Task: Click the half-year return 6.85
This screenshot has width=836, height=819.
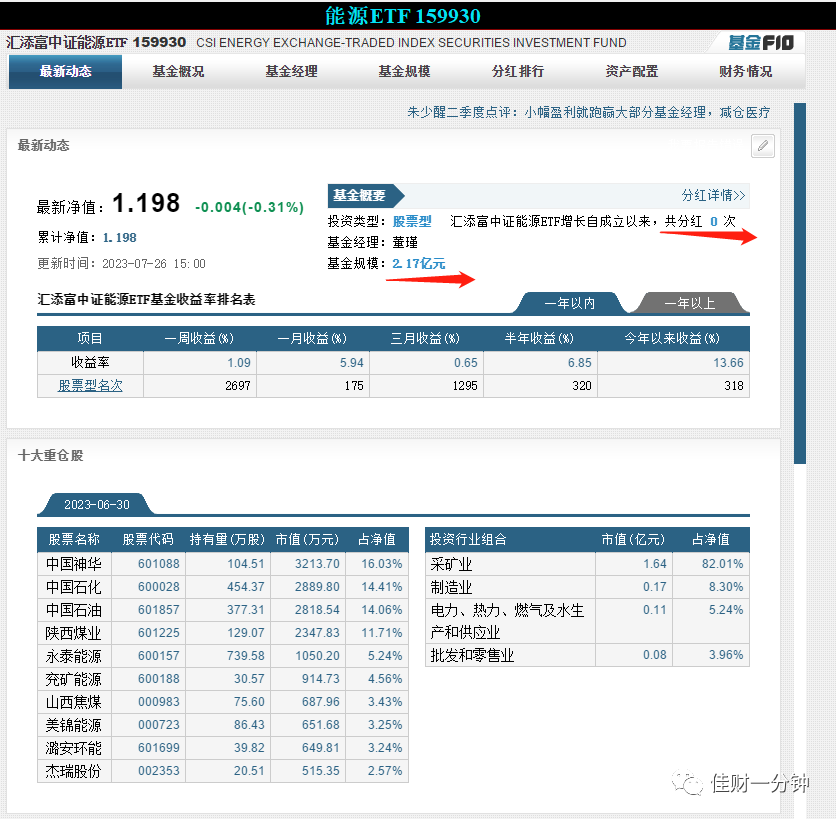Action: [x=580, y=363]
